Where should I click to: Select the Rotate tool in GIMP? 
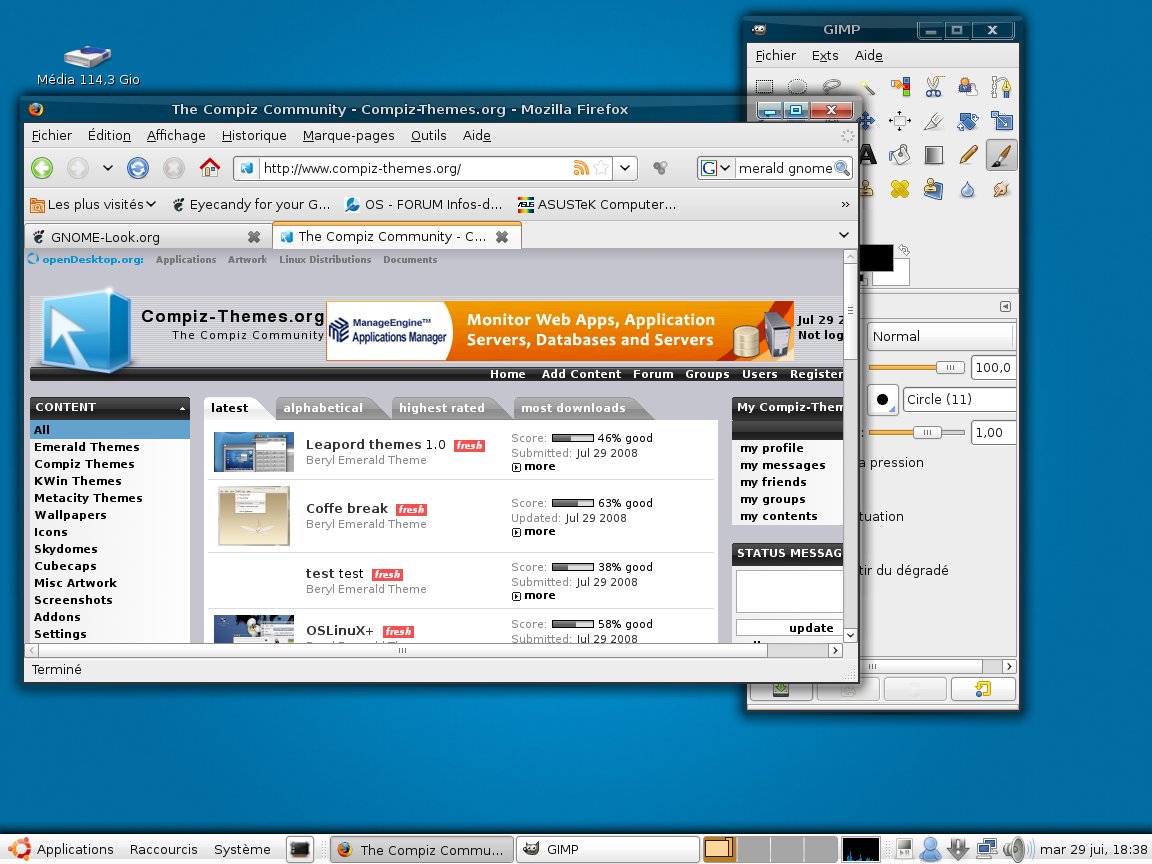tap(968, 120)
